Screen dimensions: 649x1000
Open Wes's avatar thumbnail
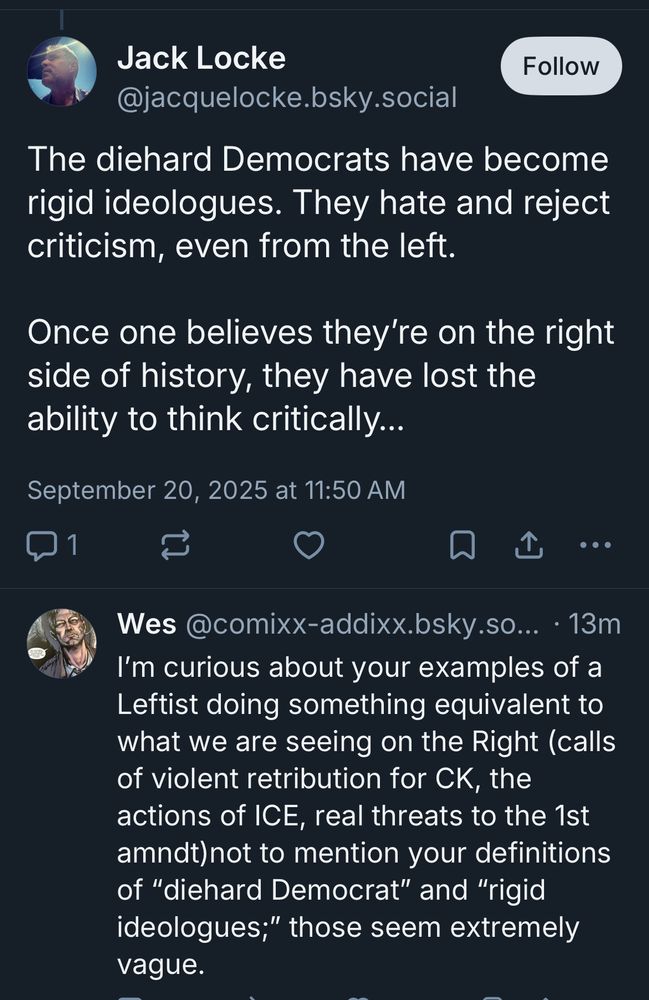(x=62, y=644)
